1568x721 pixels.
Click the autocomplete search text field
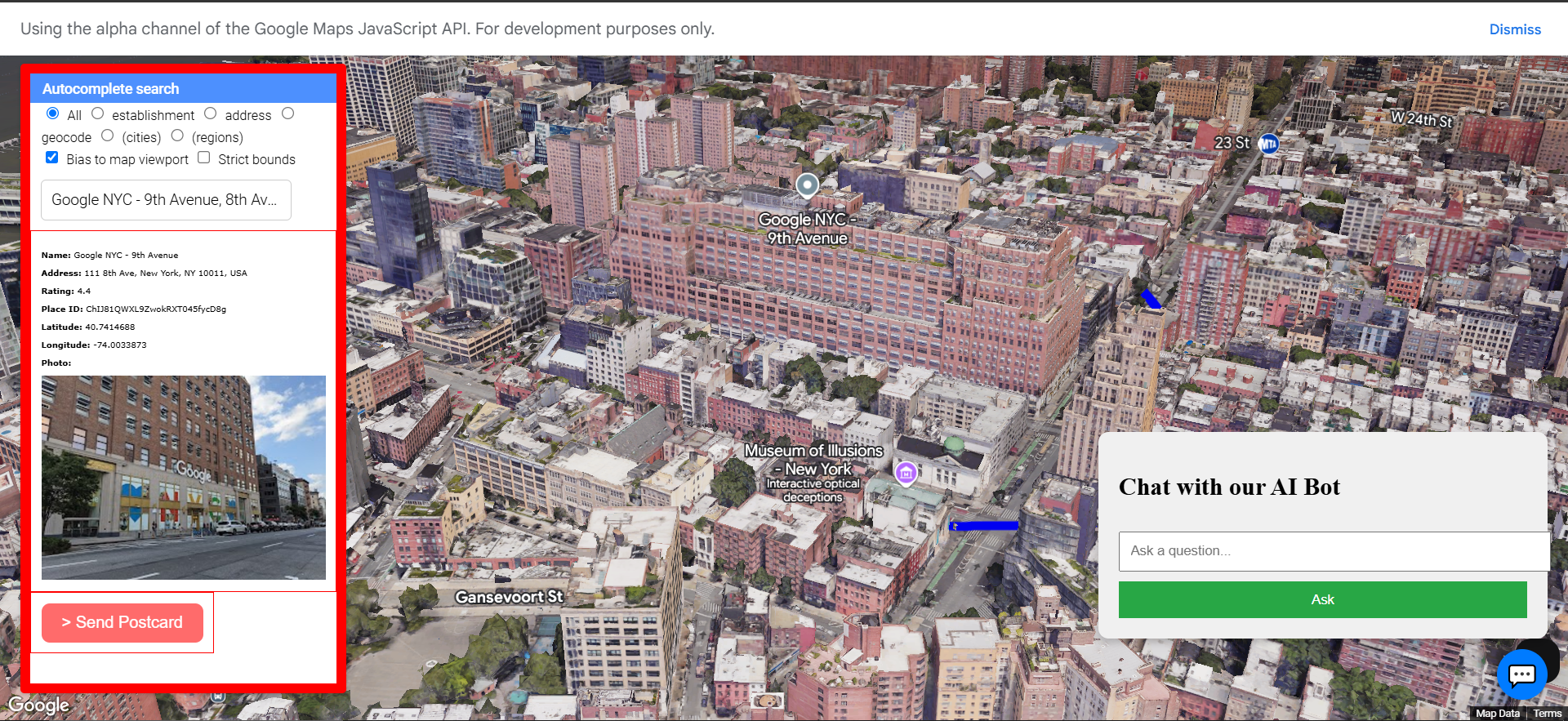(166, 200)
